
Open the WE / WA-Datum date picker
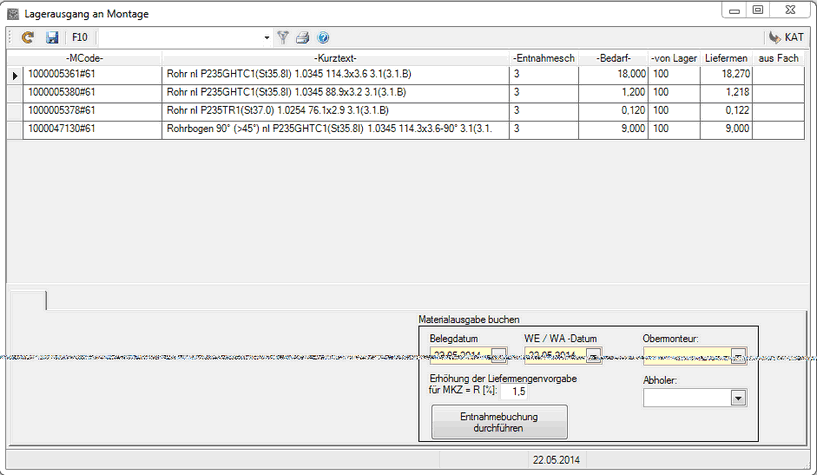coord(594,355)
